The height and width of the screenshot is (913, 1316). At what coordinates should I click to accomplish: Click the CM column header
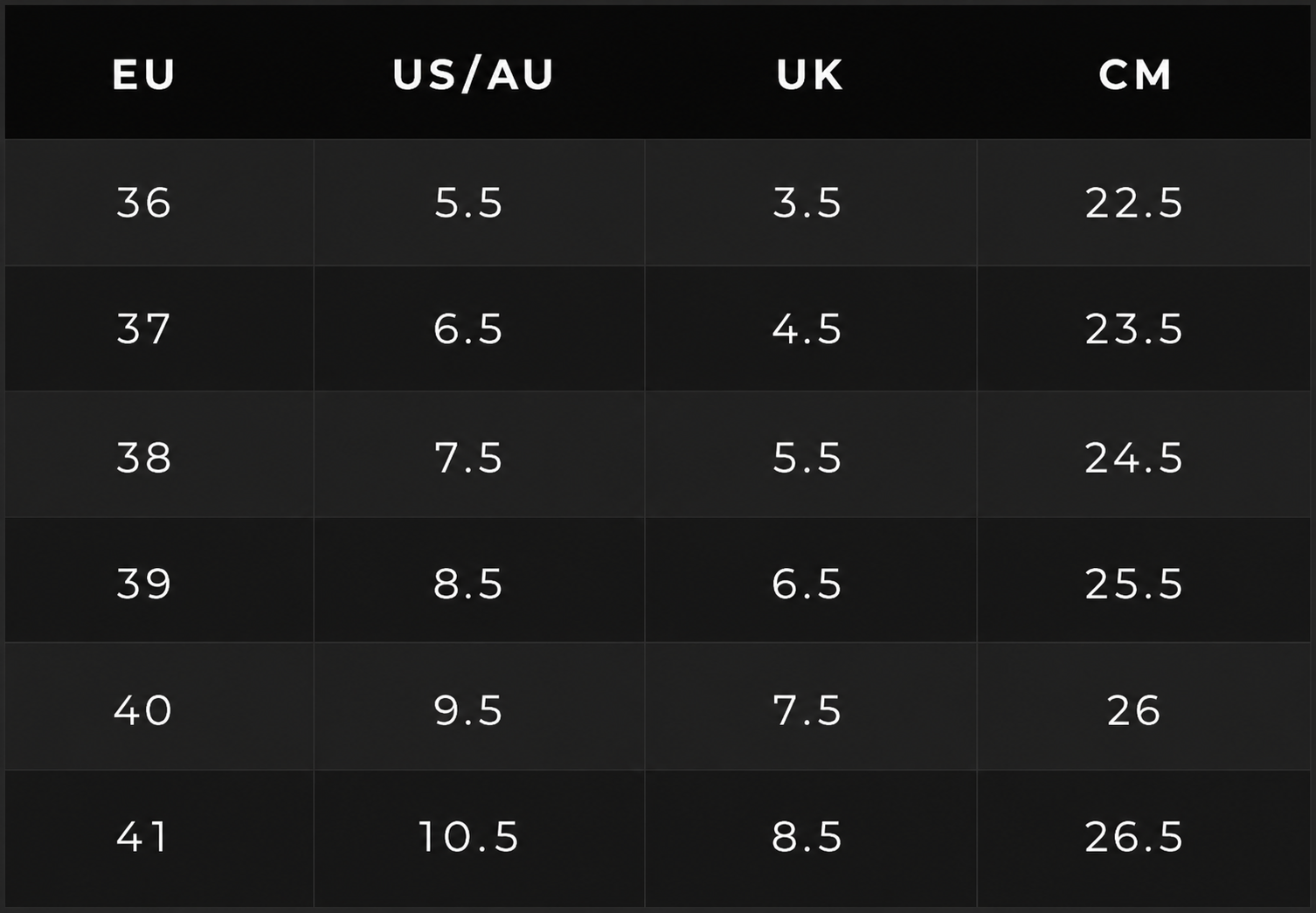tap(1135, 74)
